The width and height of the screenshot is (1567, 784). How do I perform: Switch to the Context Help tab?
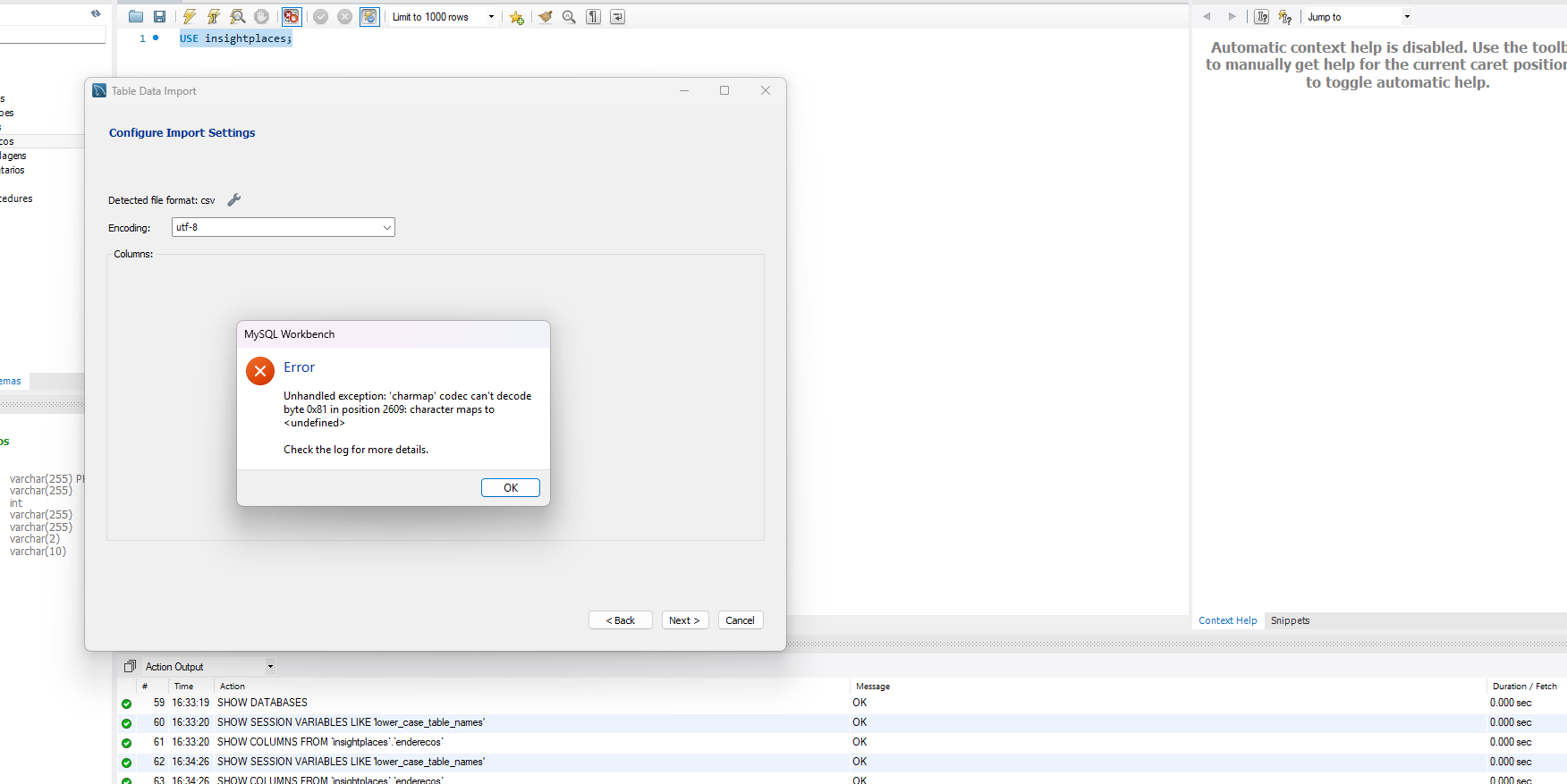1227,620
